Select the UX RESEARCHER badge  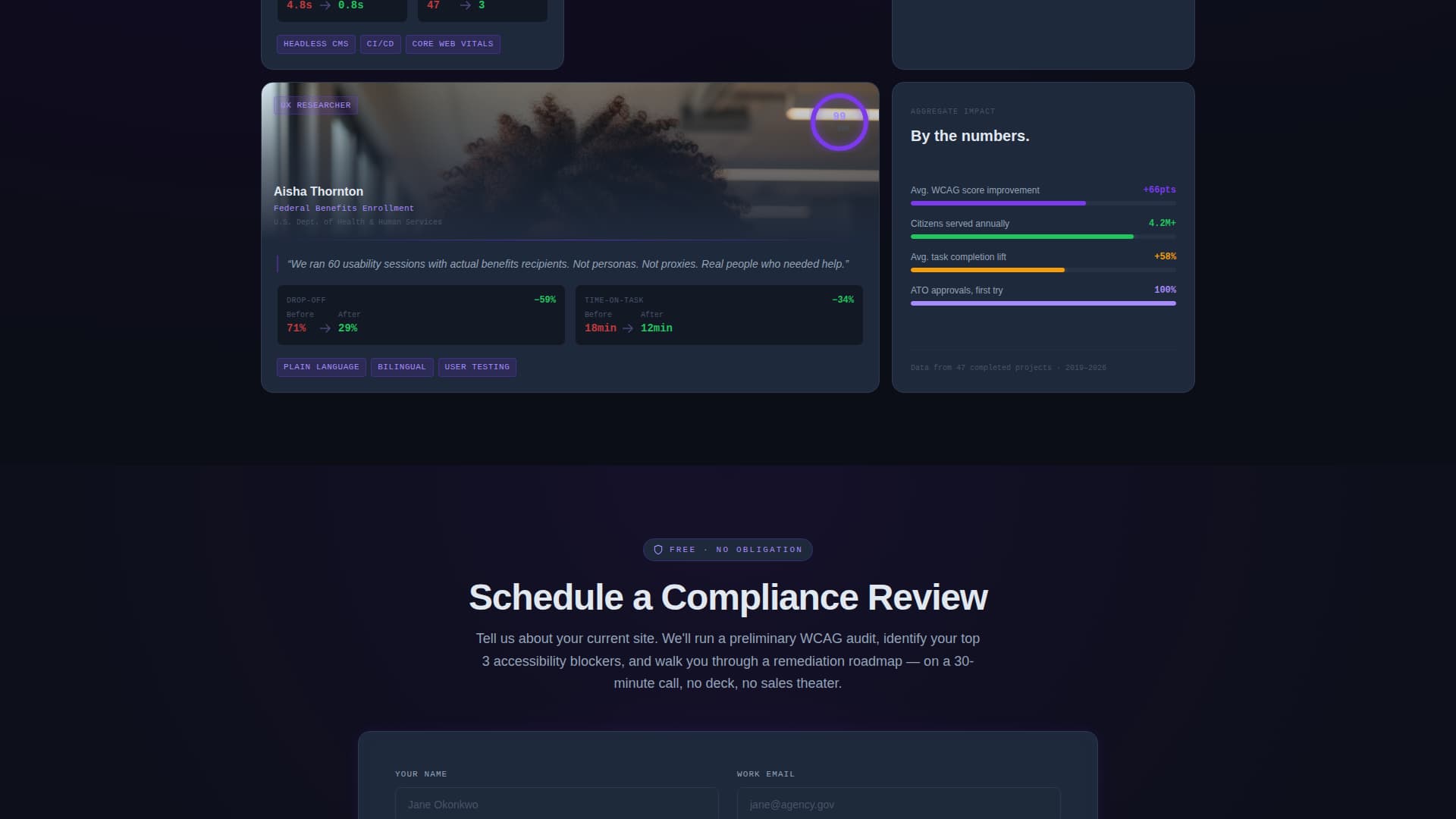pos(315,105)
